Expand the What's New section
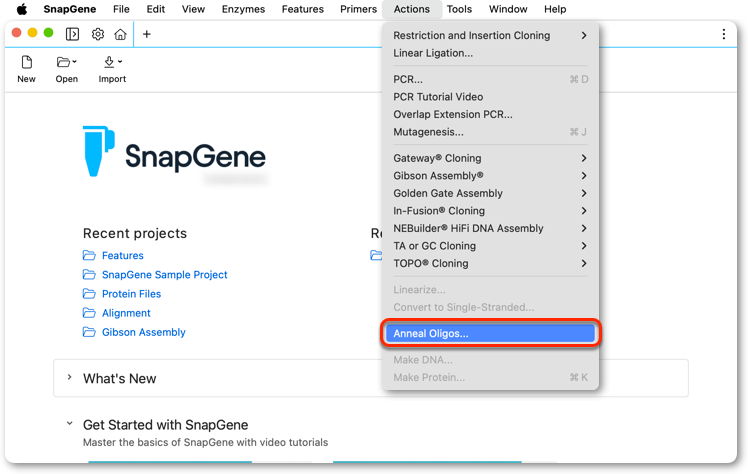748x474 pixels. pos(70,377)
